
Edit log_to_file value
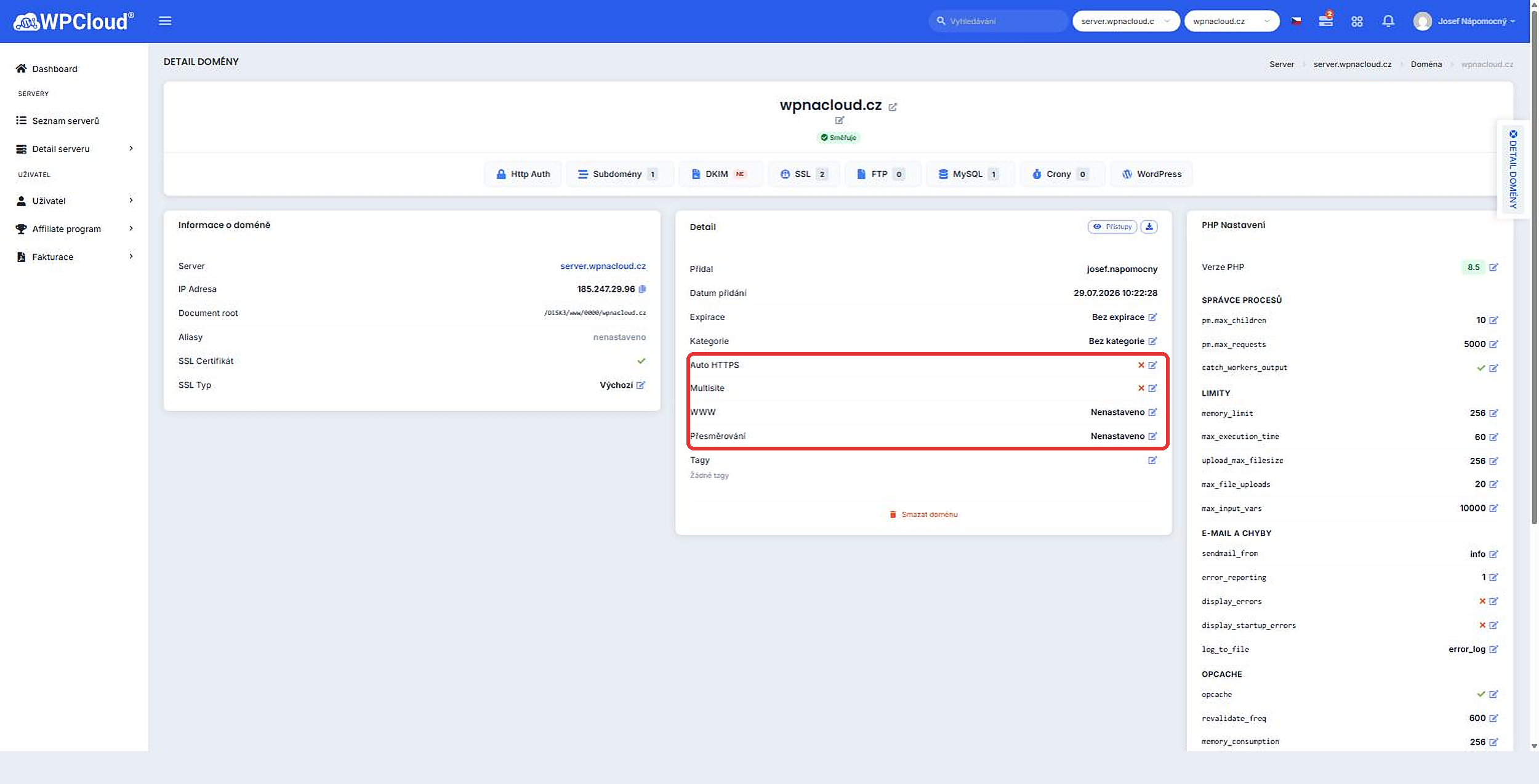[x=1494, y=650]
